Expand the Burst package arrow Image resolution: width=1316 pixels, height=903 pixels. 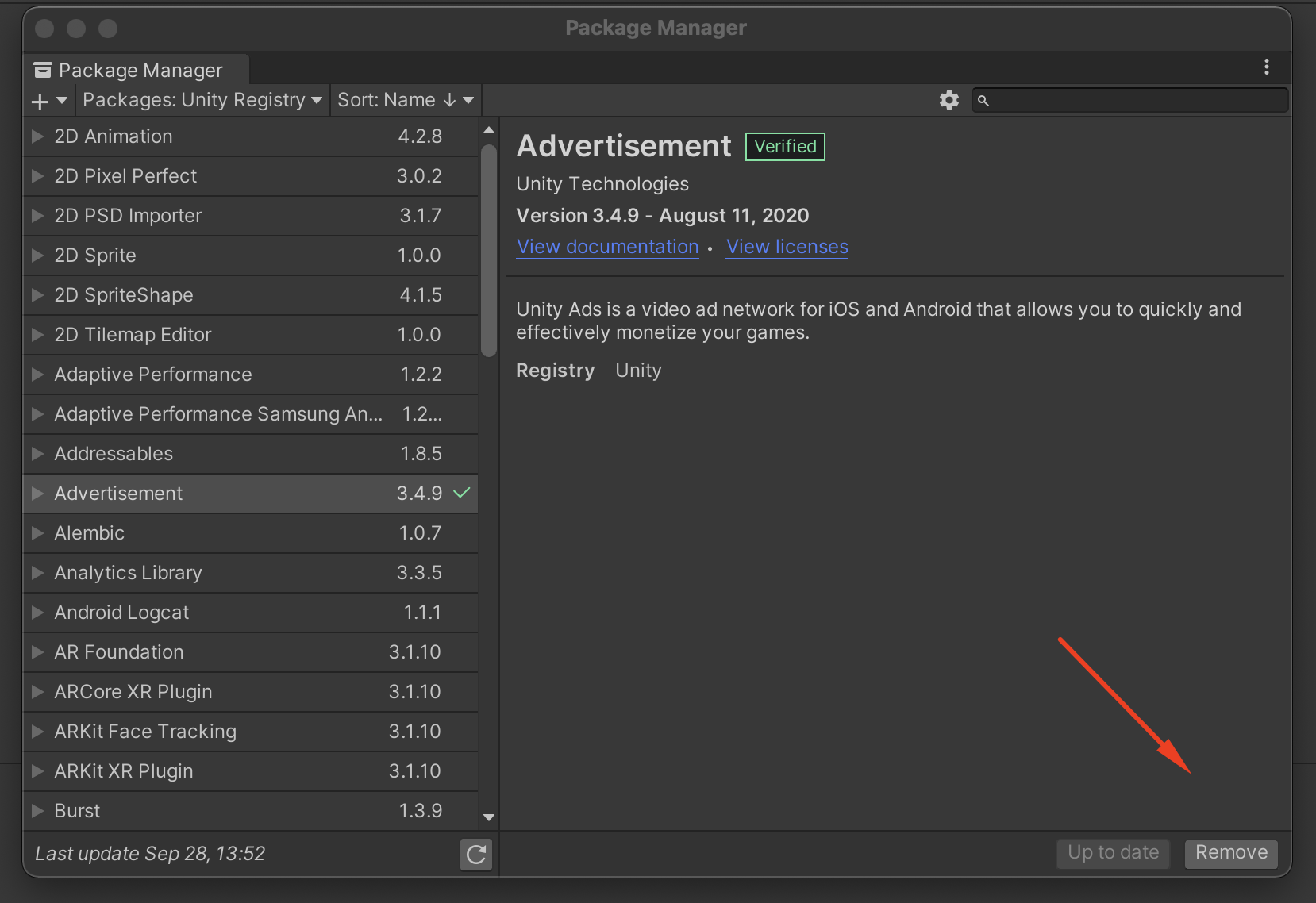37,811
